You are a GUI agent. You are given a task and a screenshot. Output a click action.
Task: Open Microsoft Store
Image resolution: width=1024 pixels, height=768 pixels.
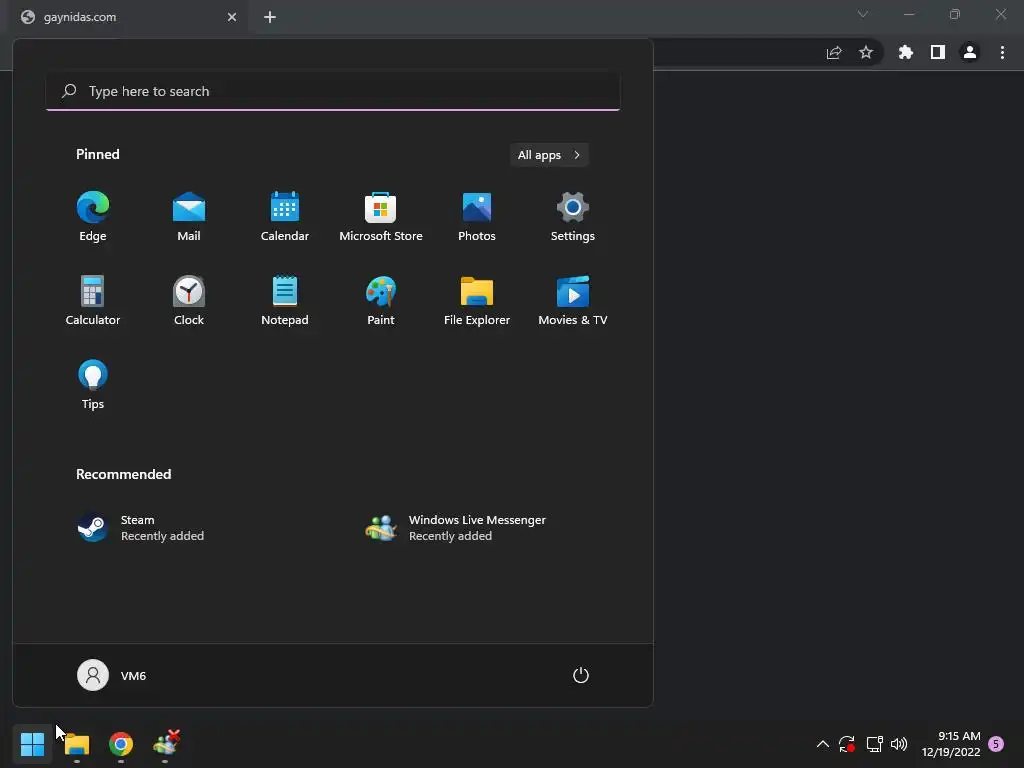coord(381,217)
